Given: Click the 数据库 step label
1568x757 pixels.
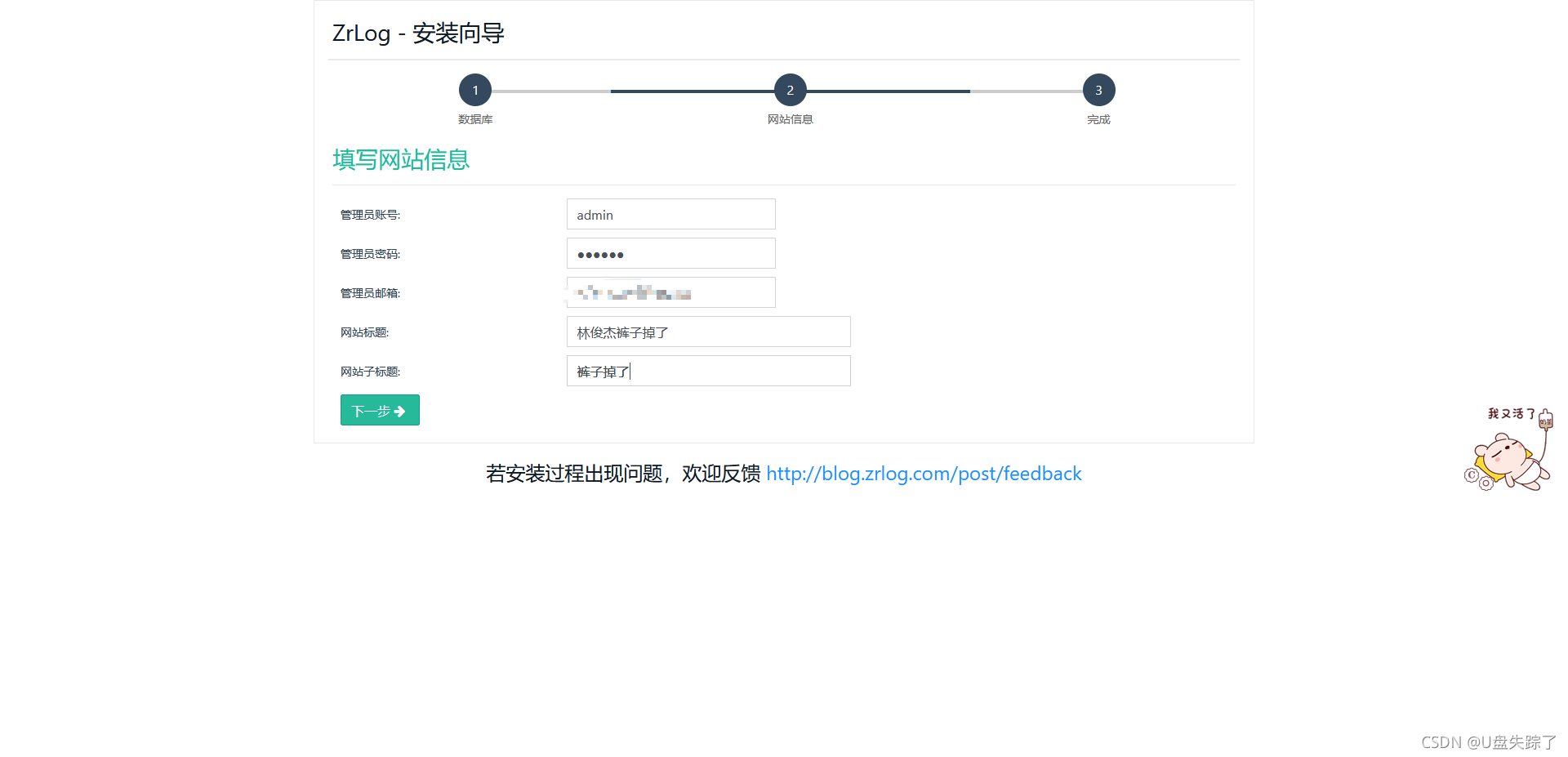Looking at the screenshot, I should [474, 119].
